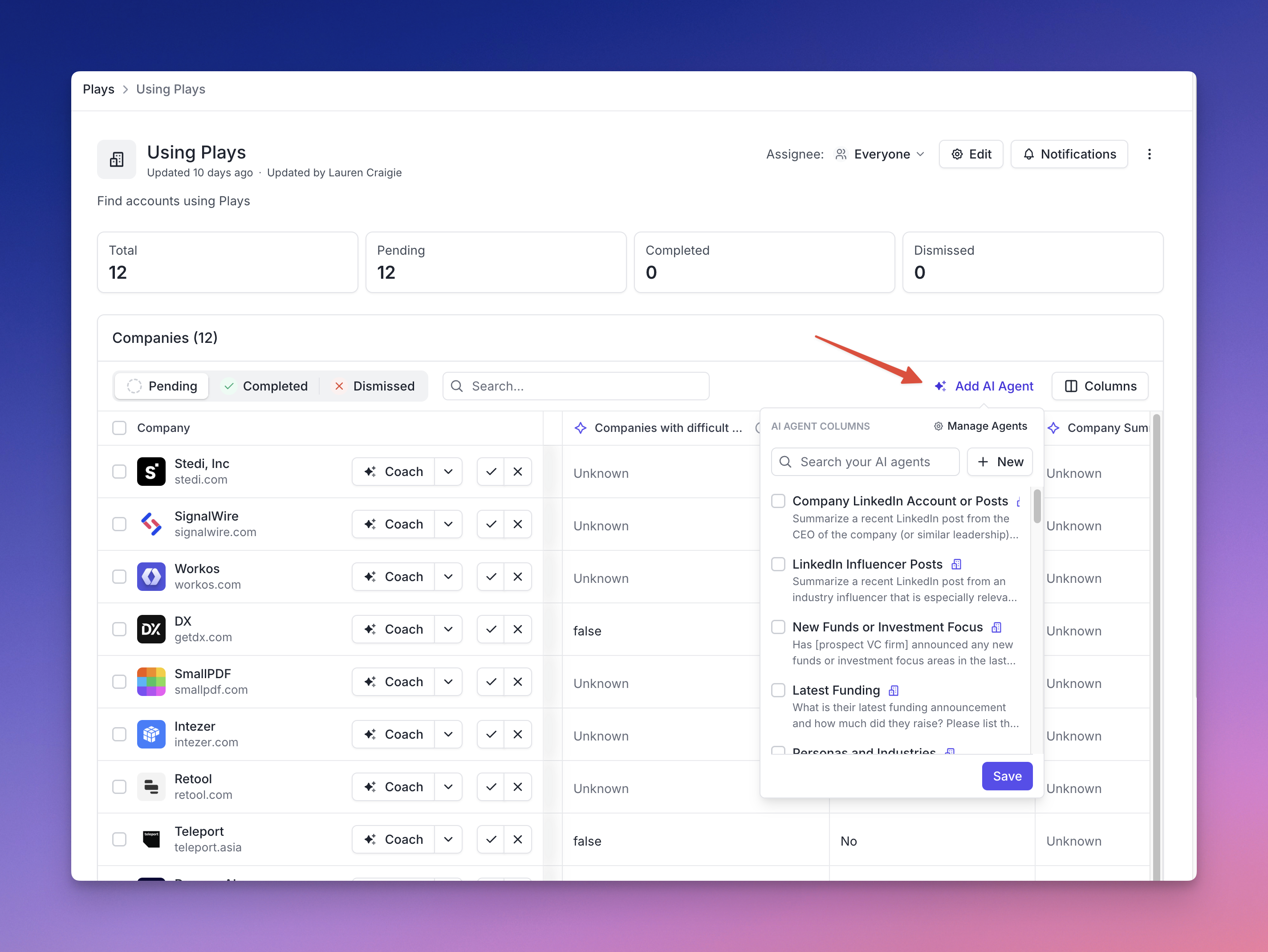The width and height of the screenshot is (1268, 952).
Task: Click the sparkle icon on Companies with difficult column
Action: click(x=580, y=427)
